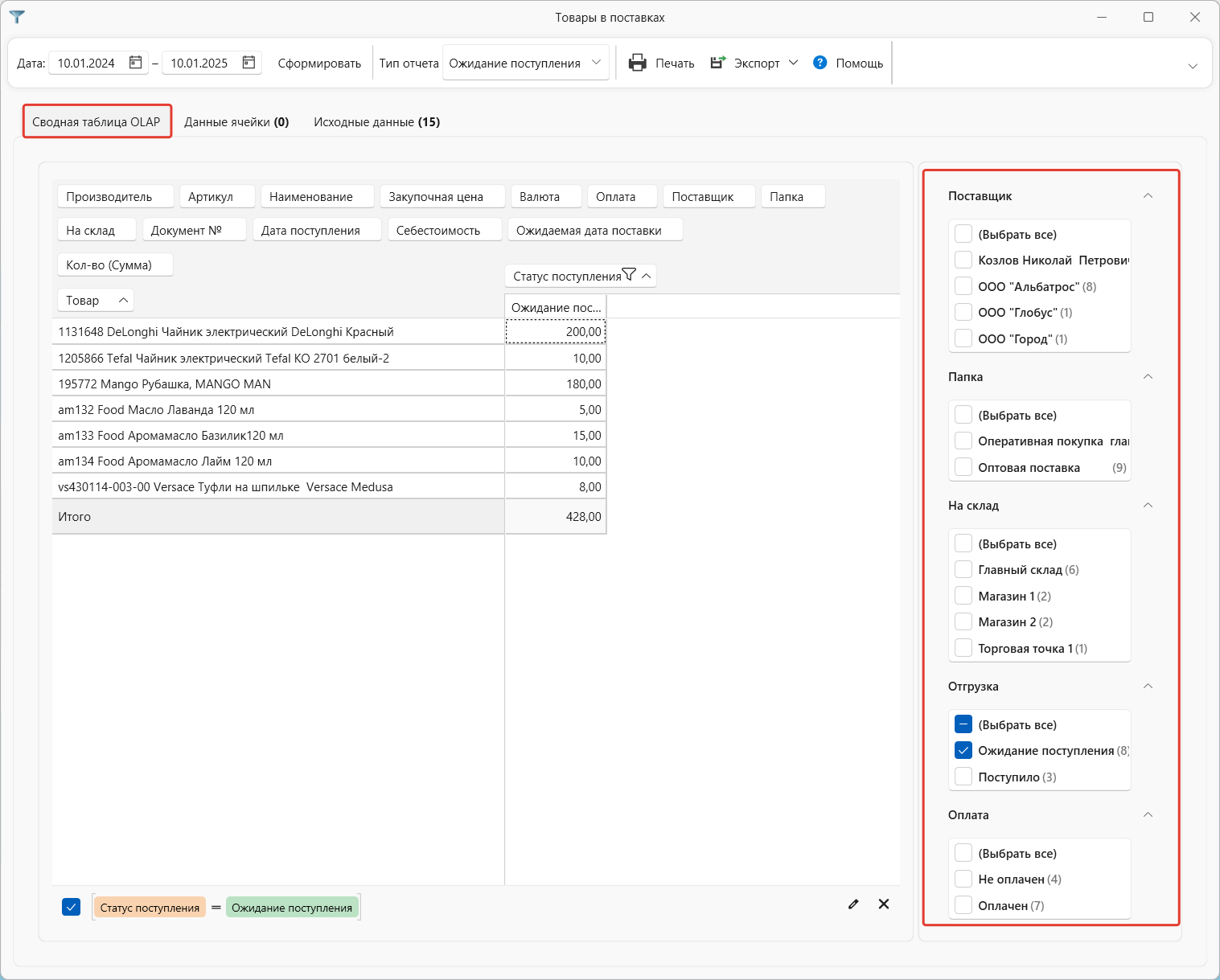1220x980 pixels.
Task: Toggle sort arrow on Товар field
Action: click(x=123, y=300)
